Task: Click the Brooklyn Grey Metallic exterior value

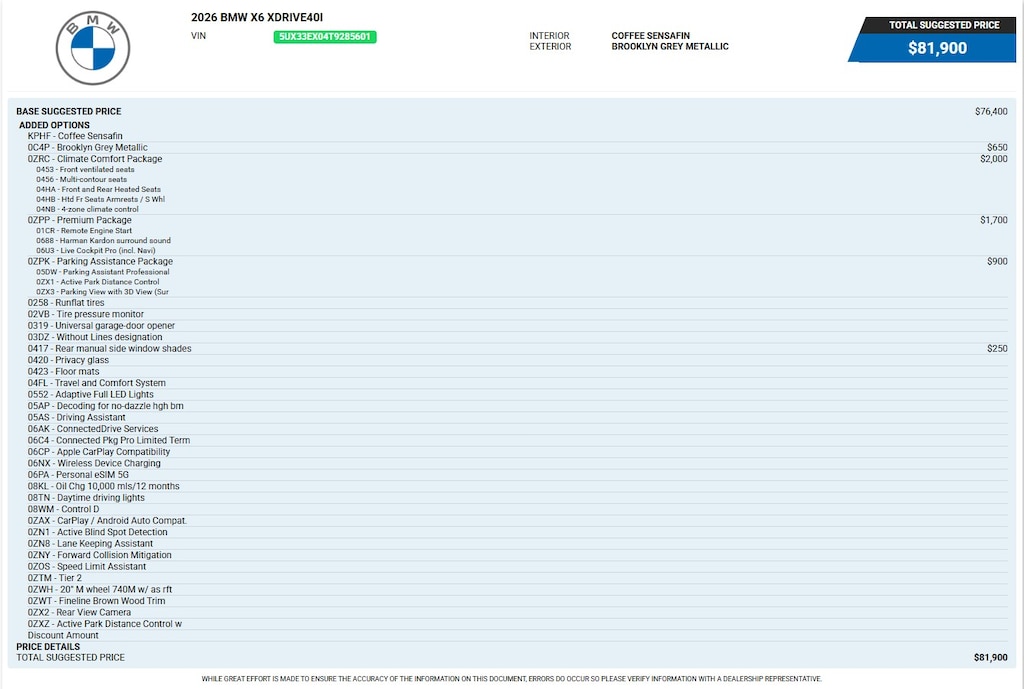Action: 670,46
